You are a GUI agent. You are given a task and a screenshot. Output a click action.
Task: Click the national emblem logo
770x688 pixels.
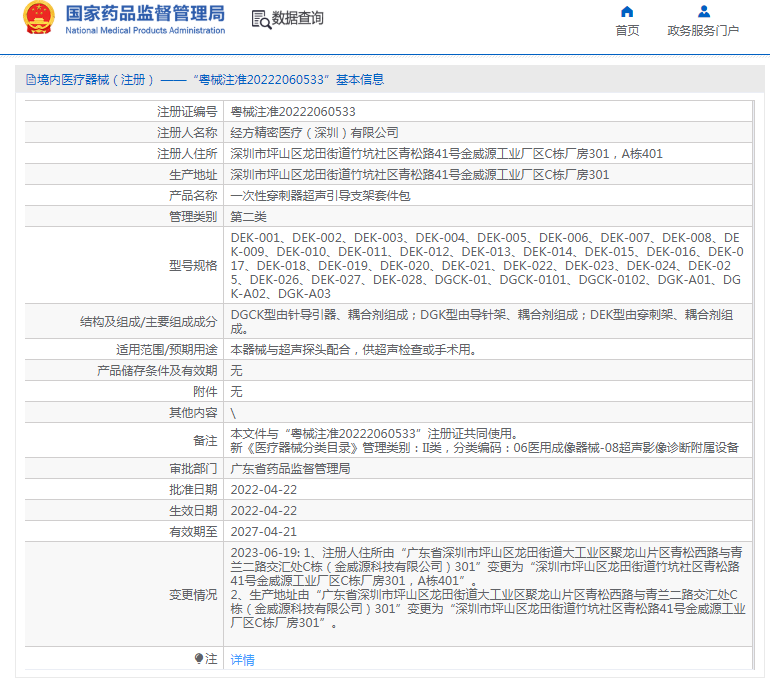pos(38,18)
